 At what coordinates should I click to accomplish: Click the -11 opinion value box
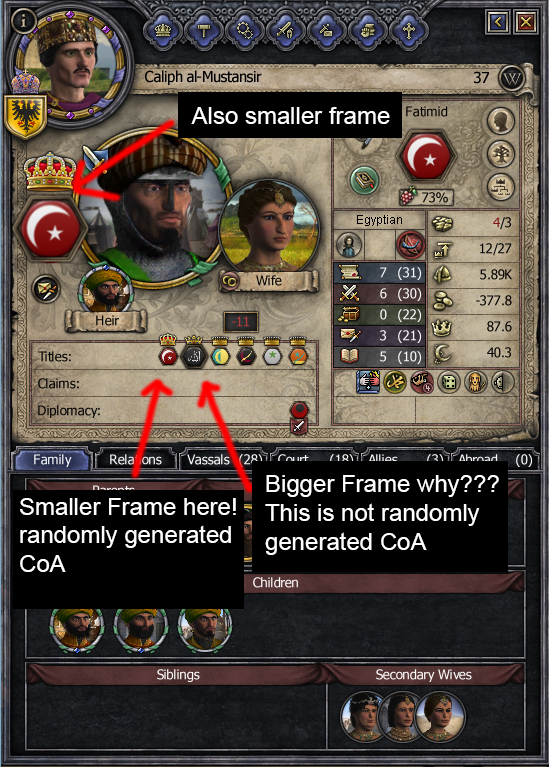point(240,321)
